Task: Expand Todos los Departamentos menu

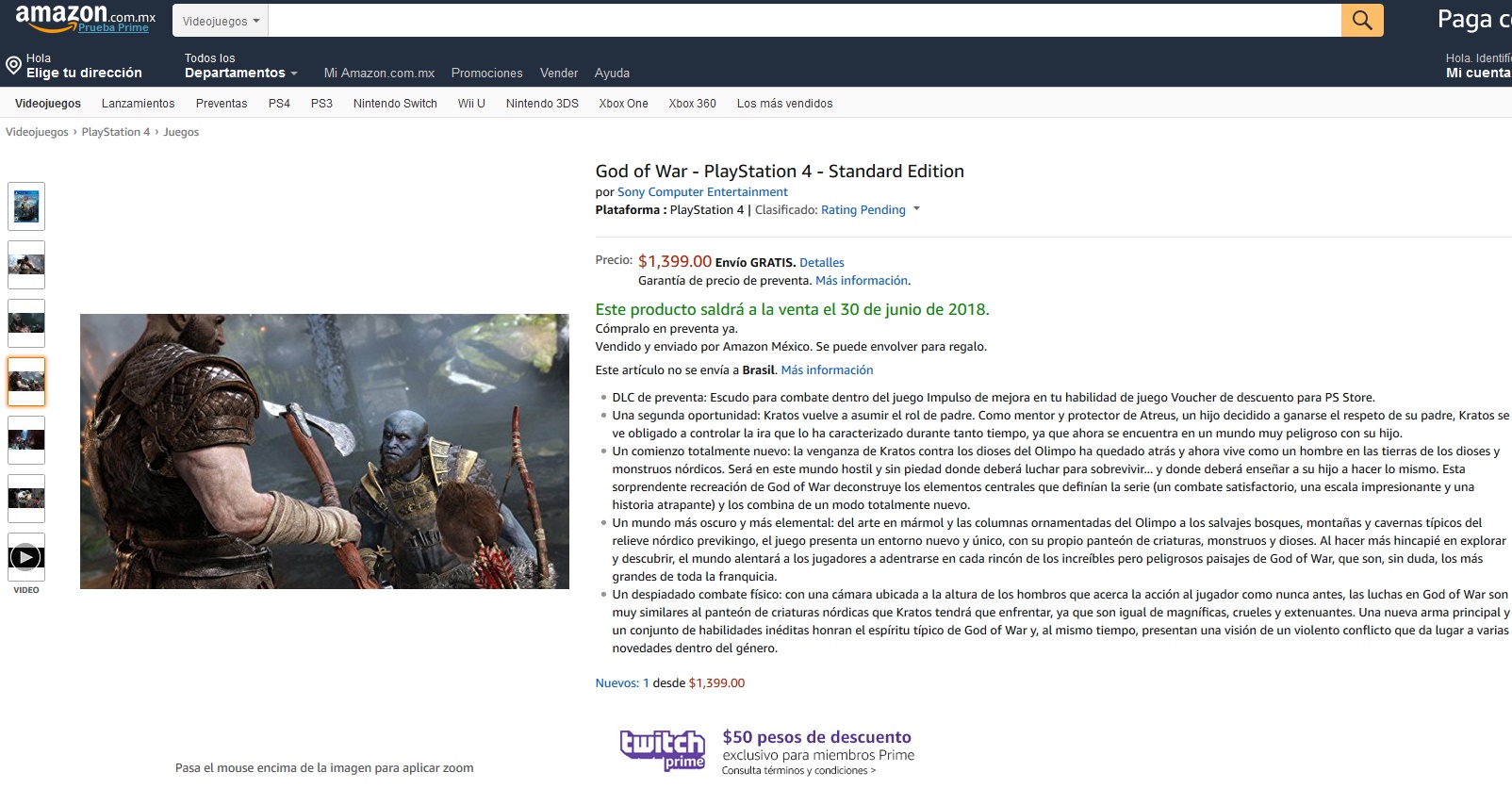Action: click(240, 66)
